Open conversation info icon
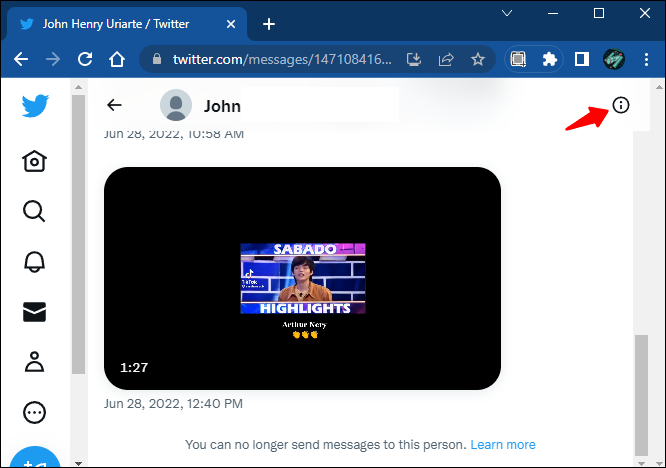Viewport: 666px width, 468px height. click(621, 105)
